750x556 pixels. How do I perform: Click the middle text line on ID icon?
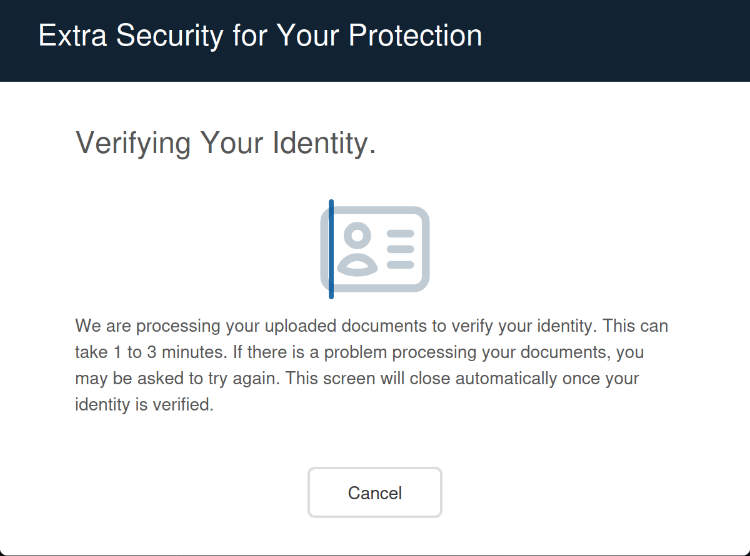(400, 248)
